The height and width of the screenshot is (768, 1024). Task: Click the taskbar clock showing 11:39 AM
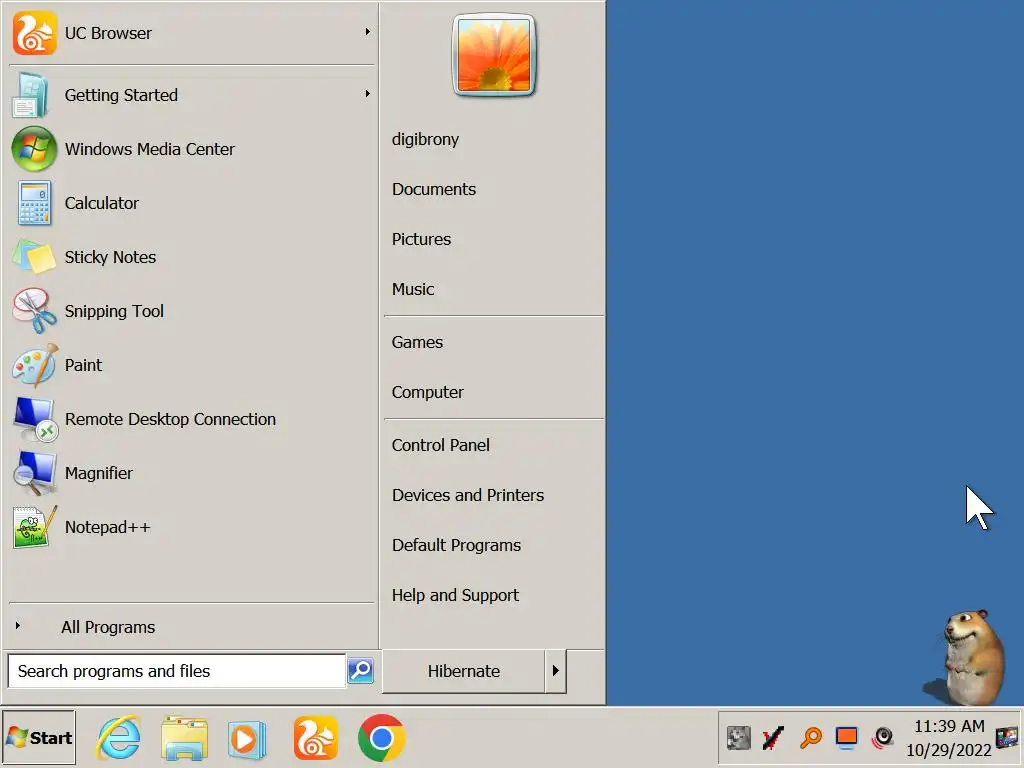coord(949,726)
